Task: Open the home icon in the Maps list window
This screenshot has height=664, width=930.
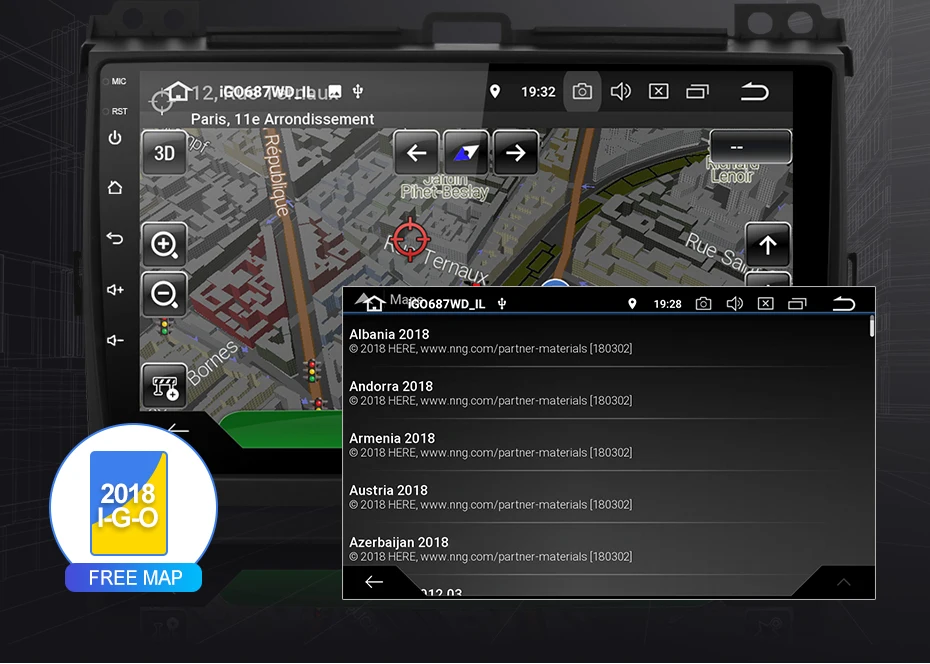Action: tap(372, 303)
